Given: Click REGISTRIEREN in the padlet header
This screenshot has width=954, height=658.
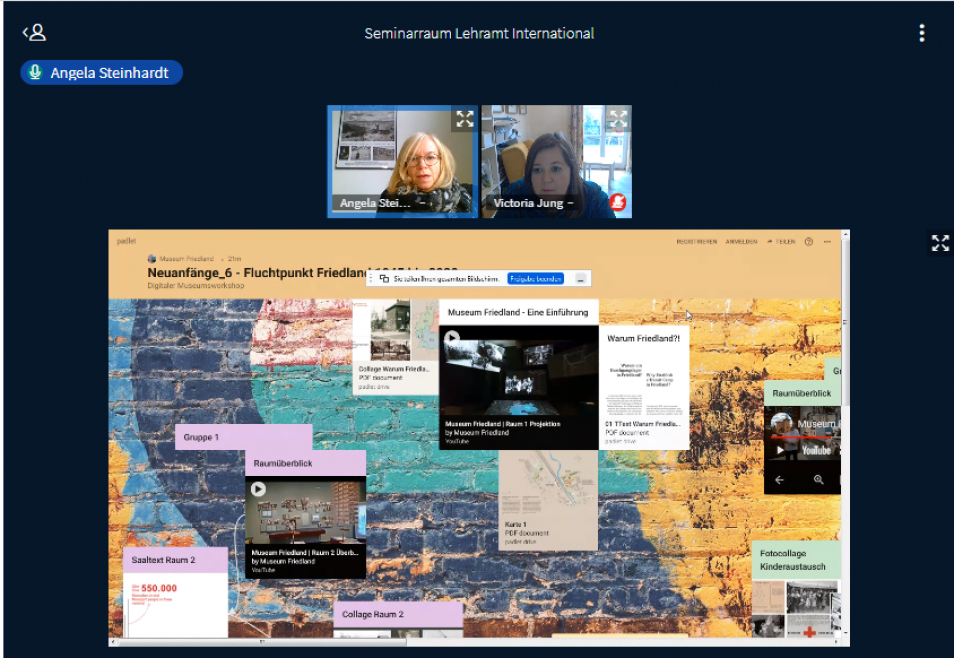Looking at the screenshot, I should coord(697,242).
